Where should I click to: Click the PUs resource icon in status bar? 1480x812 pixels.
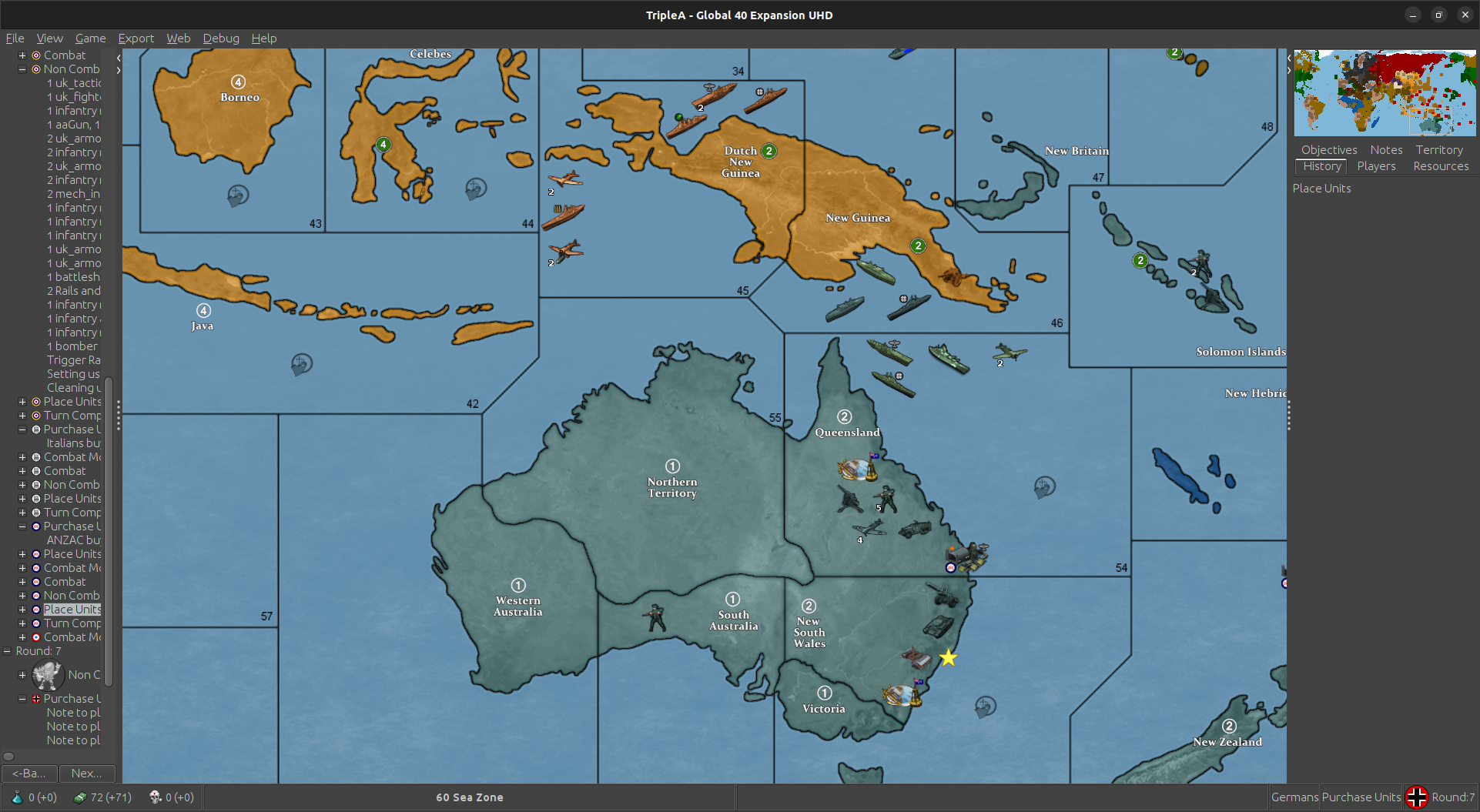79,797
